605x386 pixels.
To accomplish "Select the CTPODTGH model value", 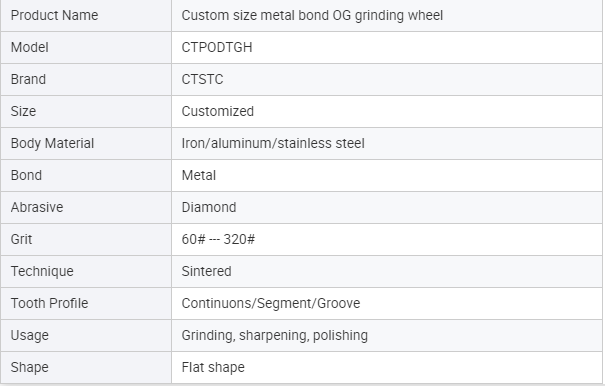I will coord(217,47).
